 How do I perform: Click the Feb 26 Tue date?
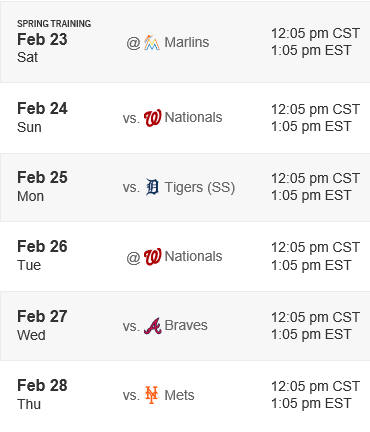42,256
